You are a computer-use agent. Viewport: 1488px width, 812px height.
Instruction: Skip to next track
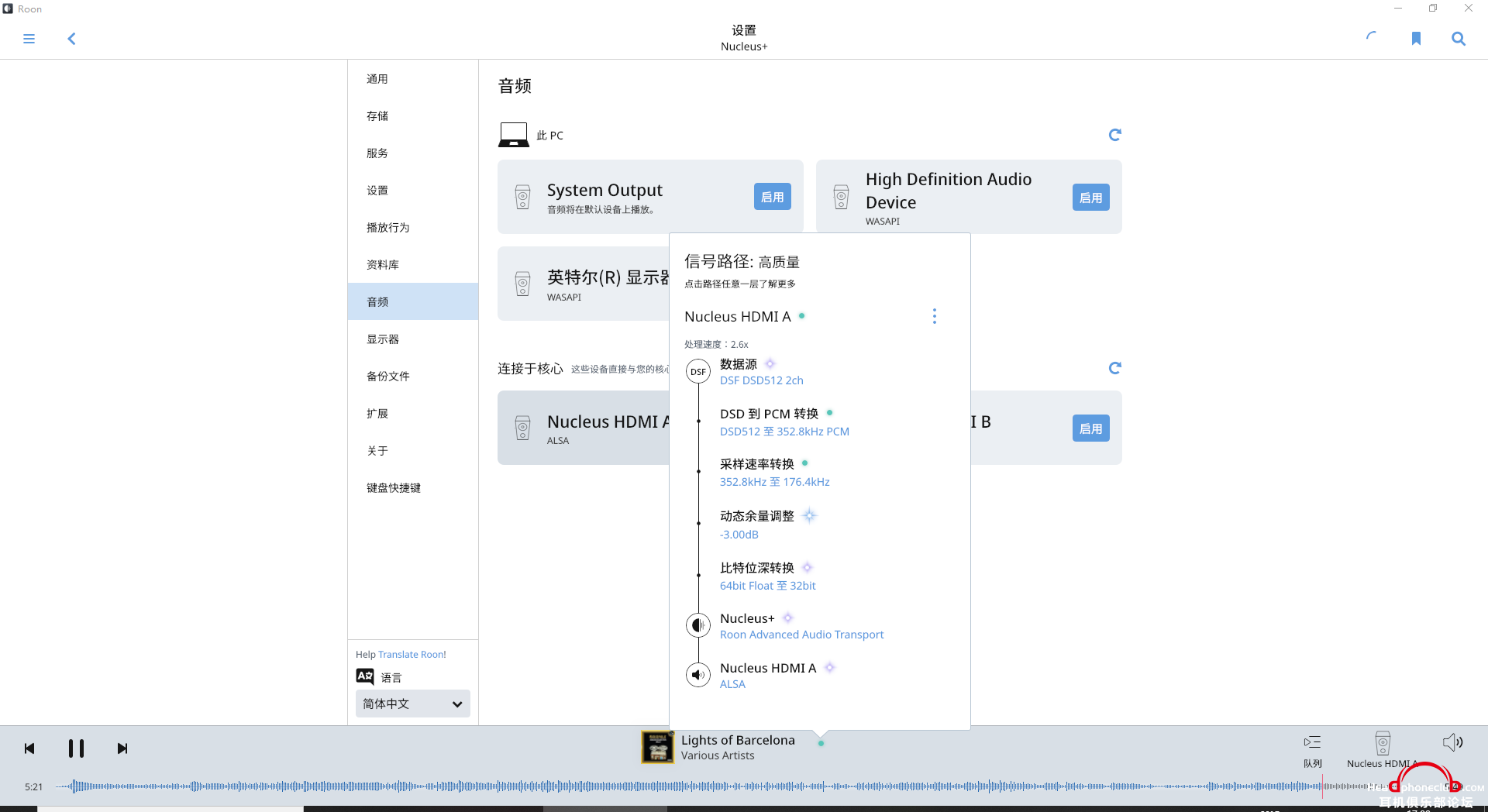point(122,748)
